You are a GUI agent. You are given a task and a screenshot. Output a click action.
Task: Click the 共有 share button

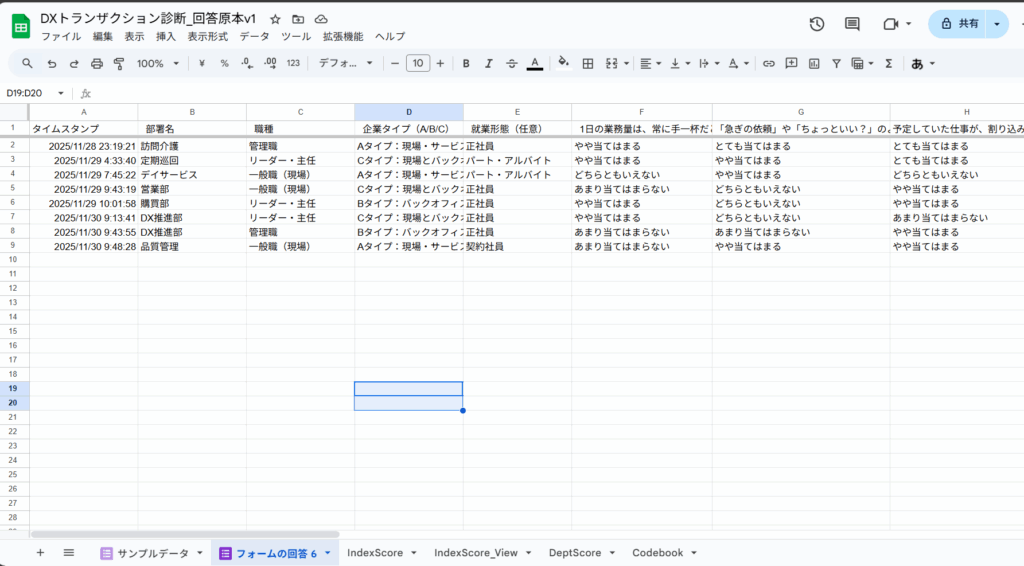957,24
